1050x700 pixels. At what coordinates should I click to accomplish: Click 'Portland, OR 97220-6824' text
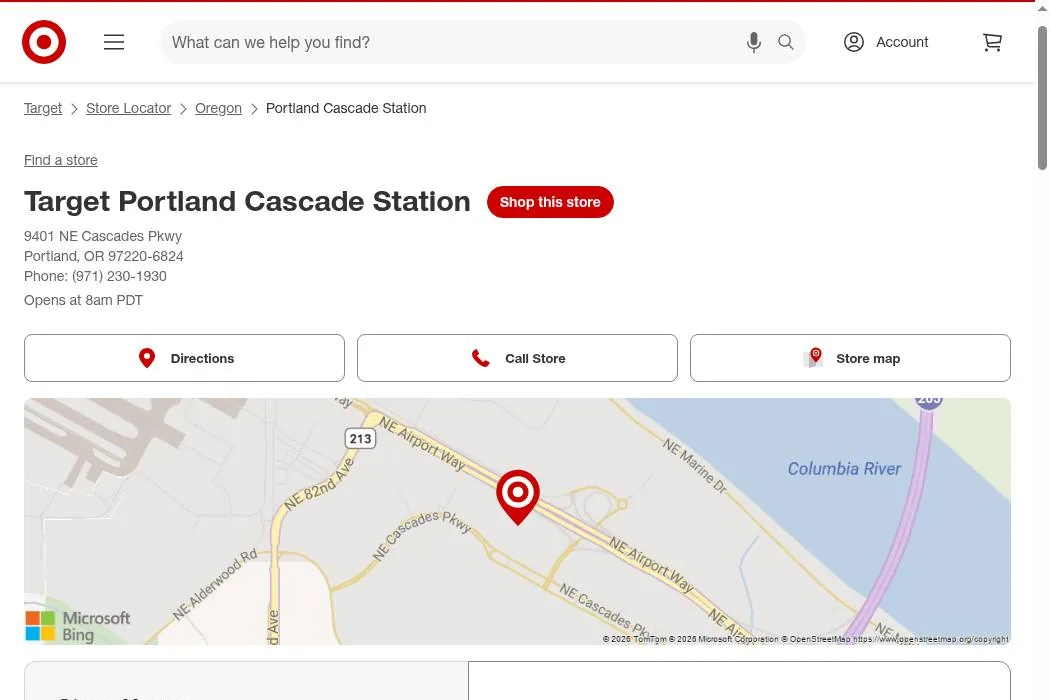(x=104, y=256)
